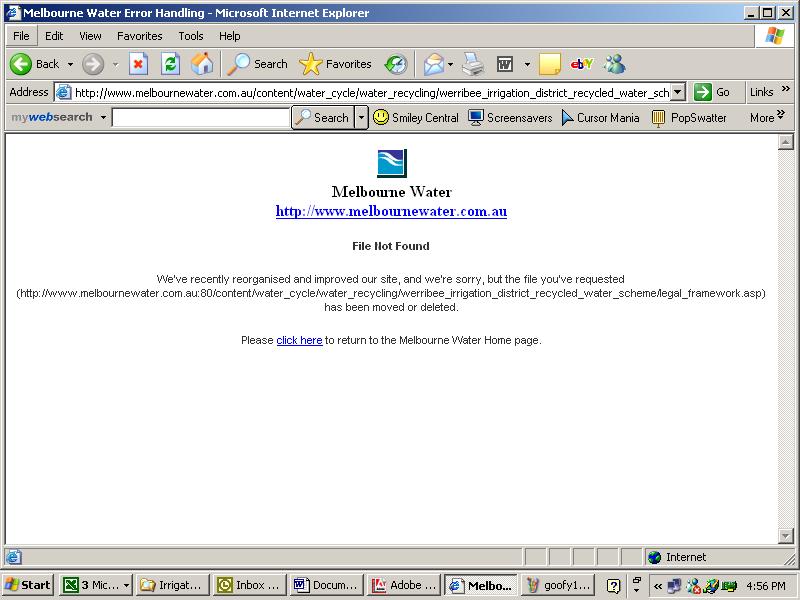Click the Mail envelope icon

click(x=433, y=64)
